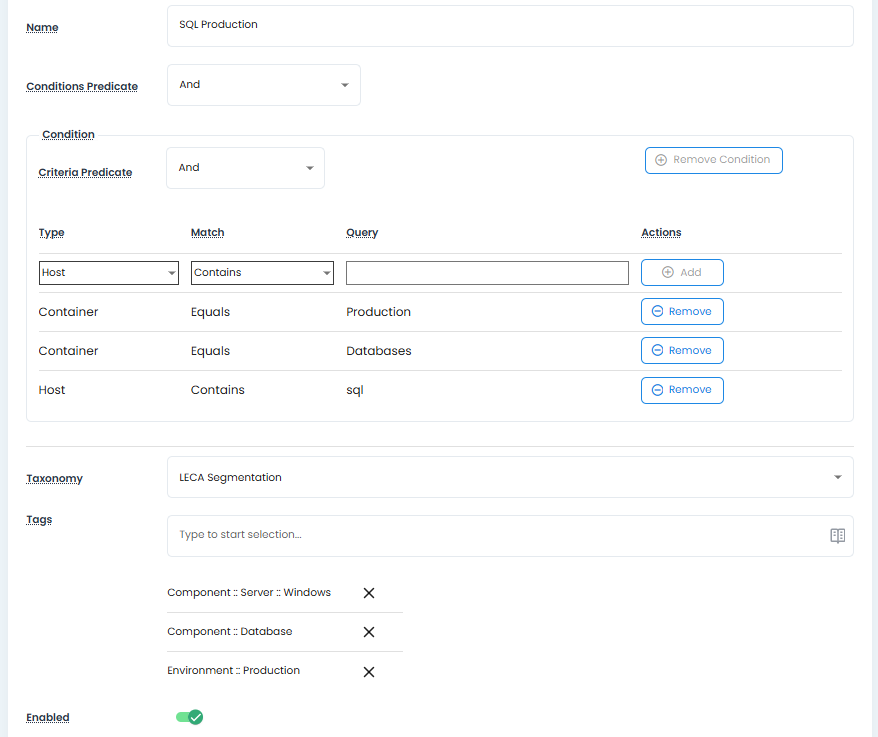This screenshot has width=878, height=737.
Task: Click the Tags selection search box
Action: click(495, 535)
